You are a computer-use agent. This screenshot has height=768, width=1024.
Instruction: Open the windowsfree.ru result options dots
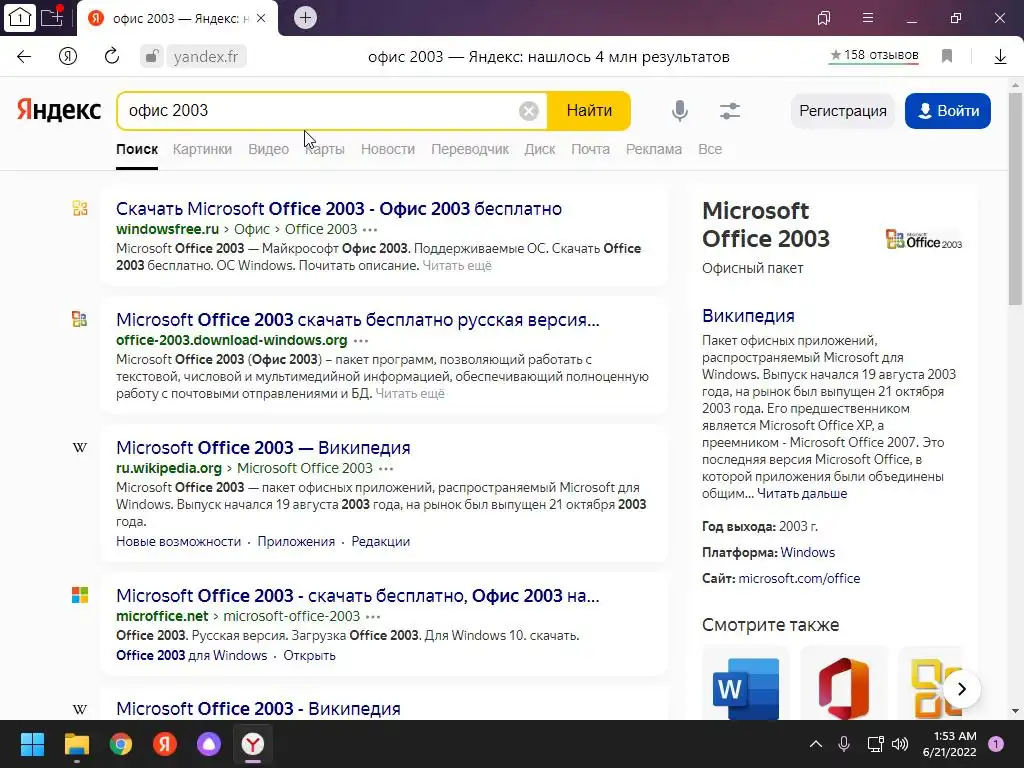(370, 229)
